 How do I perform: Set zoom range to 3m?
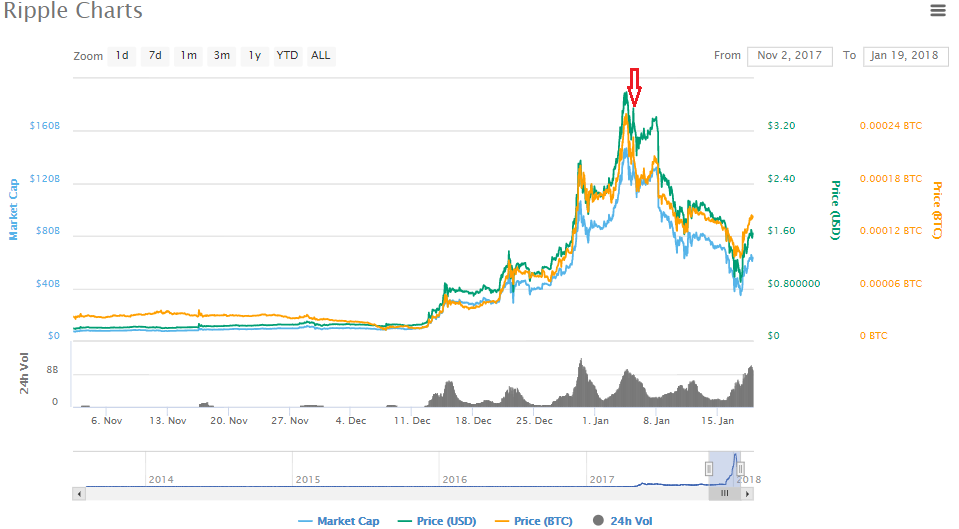pos(221,56)
